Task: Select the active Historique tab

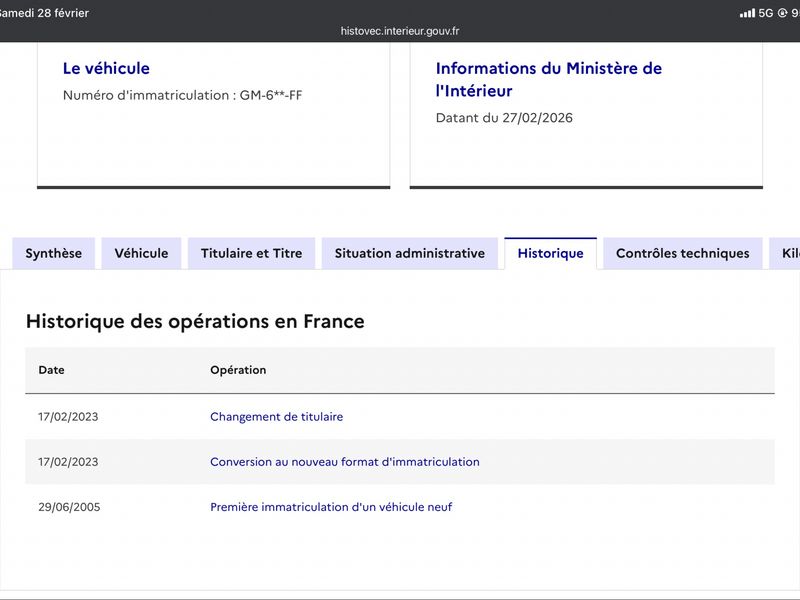Action: point(550,253)
